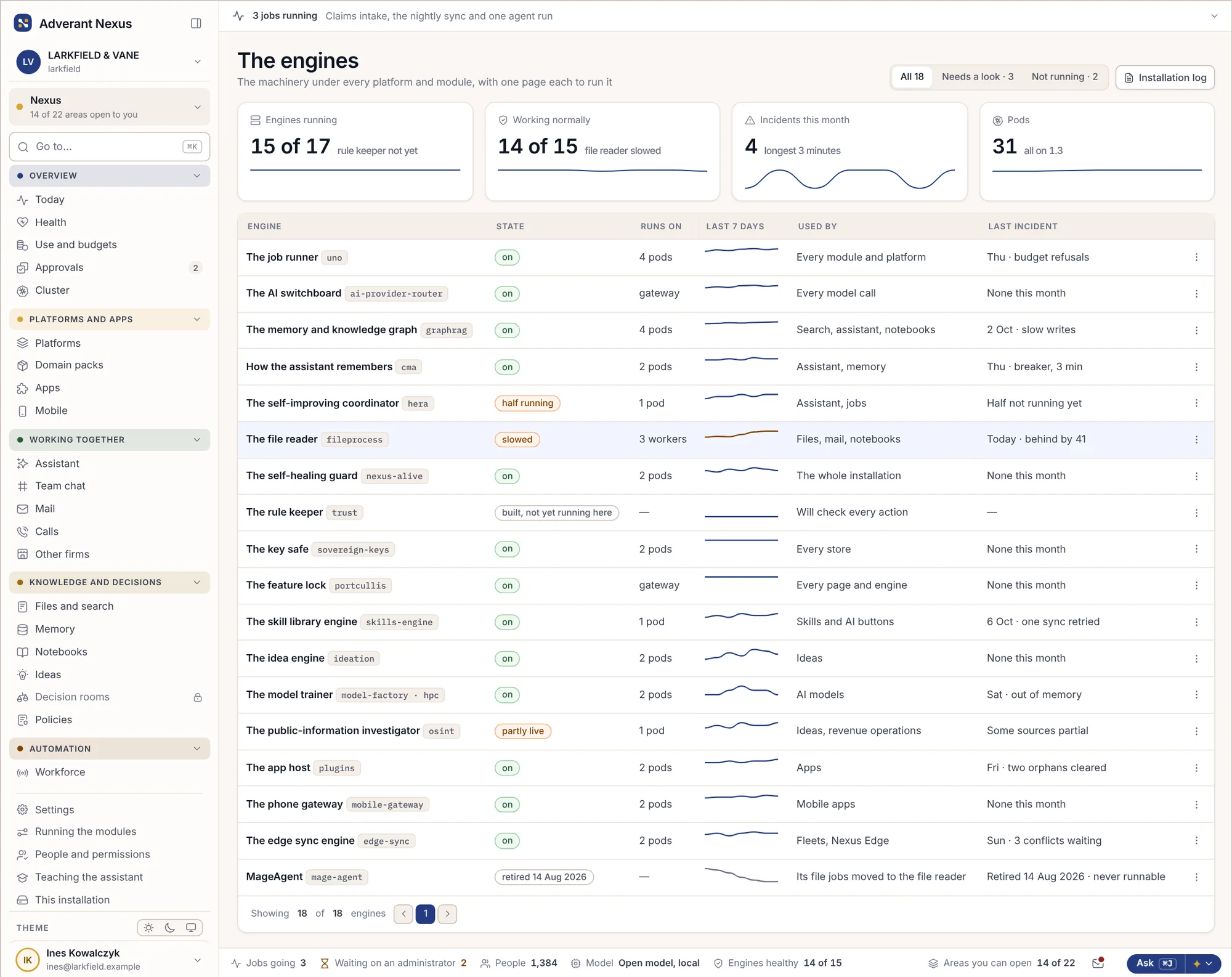This screenshot has height=977, width=1232.
Task: Open Team chat
Action: tap(110, 486)
